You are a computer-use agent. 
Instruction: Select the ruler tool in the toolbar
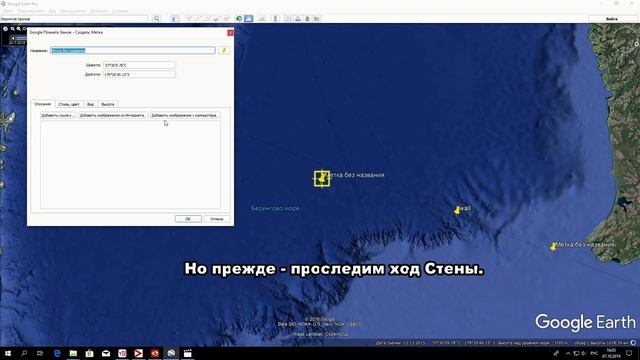click(276, 19)
